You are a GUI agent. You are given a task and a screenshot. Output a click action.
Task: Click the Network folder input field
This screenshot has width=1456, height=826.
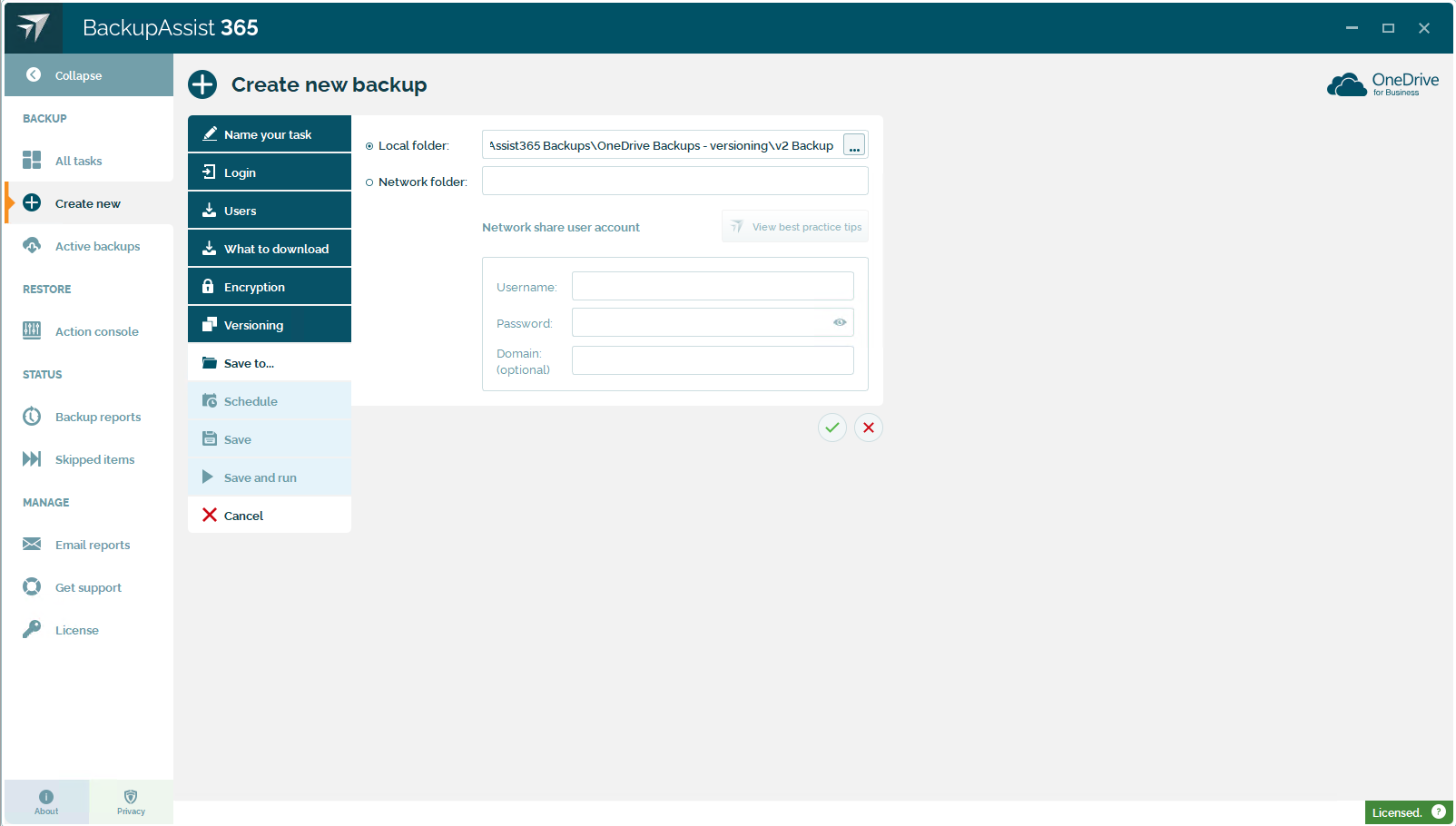(x=675, y=181)
